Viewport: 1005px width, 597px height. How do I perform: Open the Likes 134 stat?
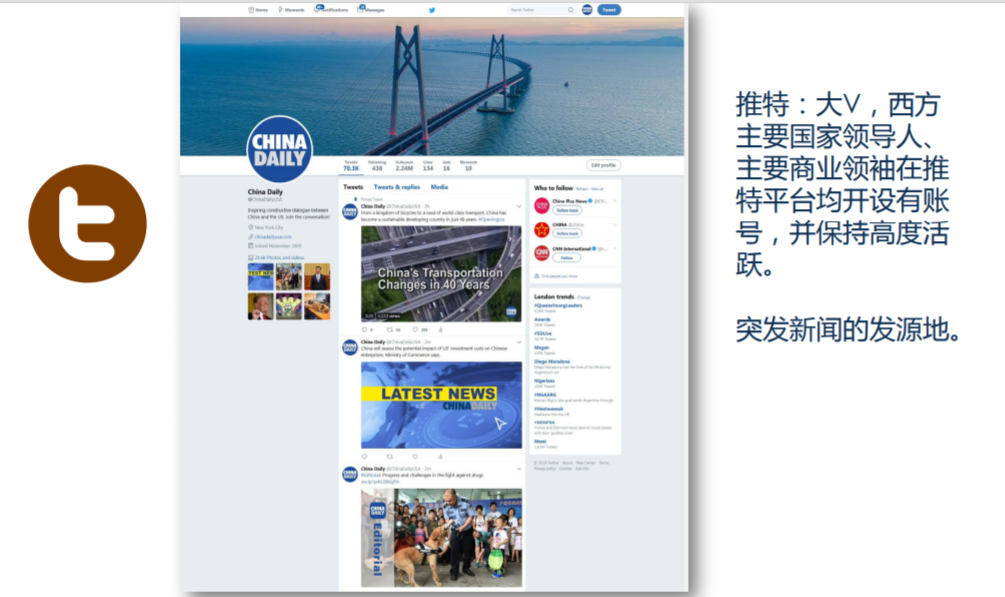[428, 165]
